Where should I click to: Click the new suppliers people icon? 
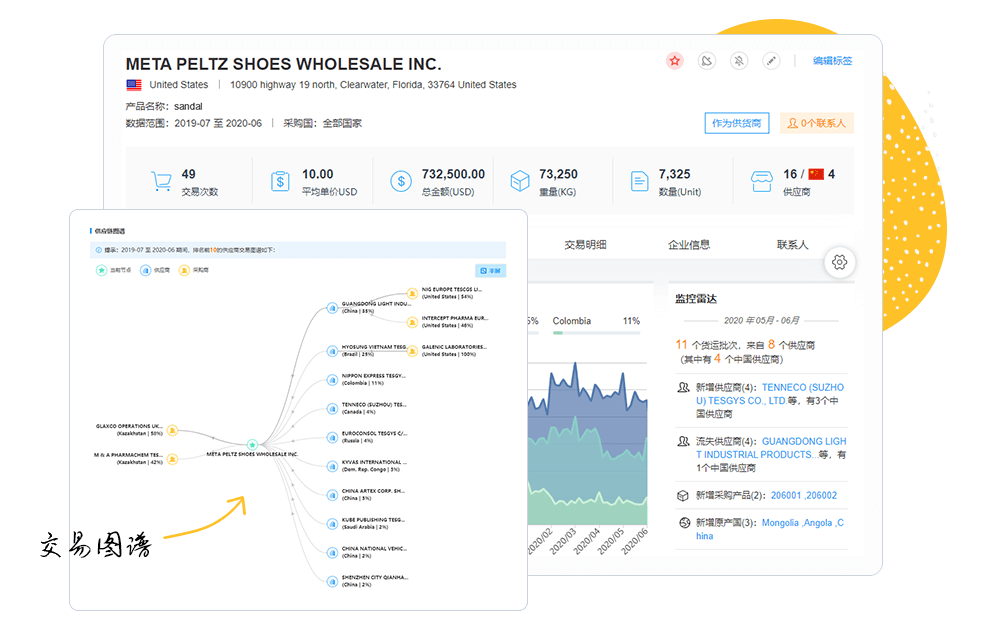(x=683, y=388)
